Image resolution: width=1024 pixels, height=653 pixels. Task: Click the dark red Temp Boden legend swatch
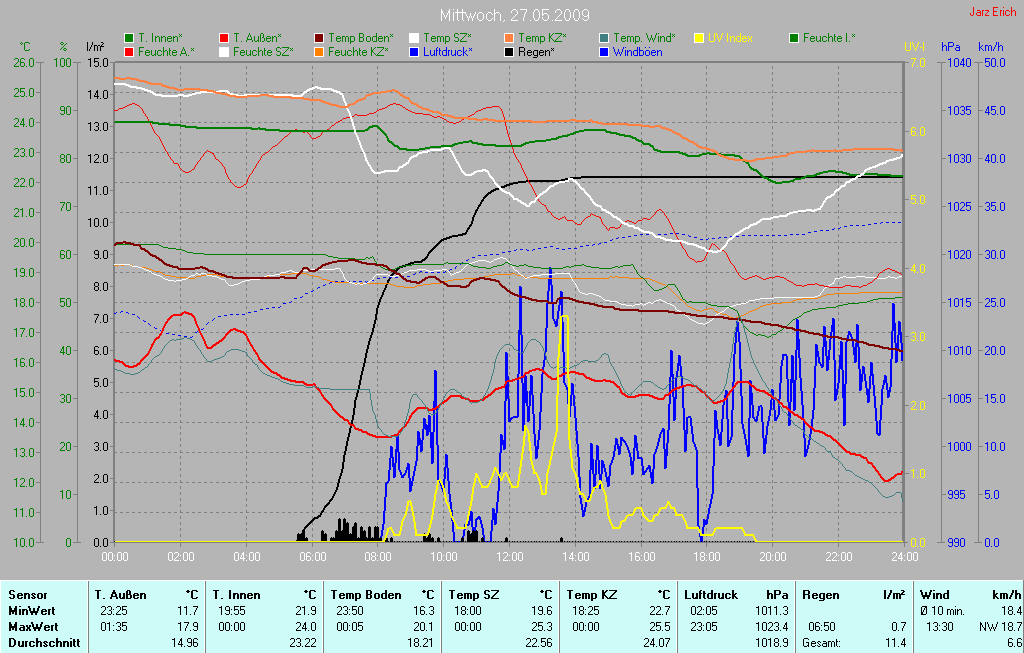click(319, 39)
